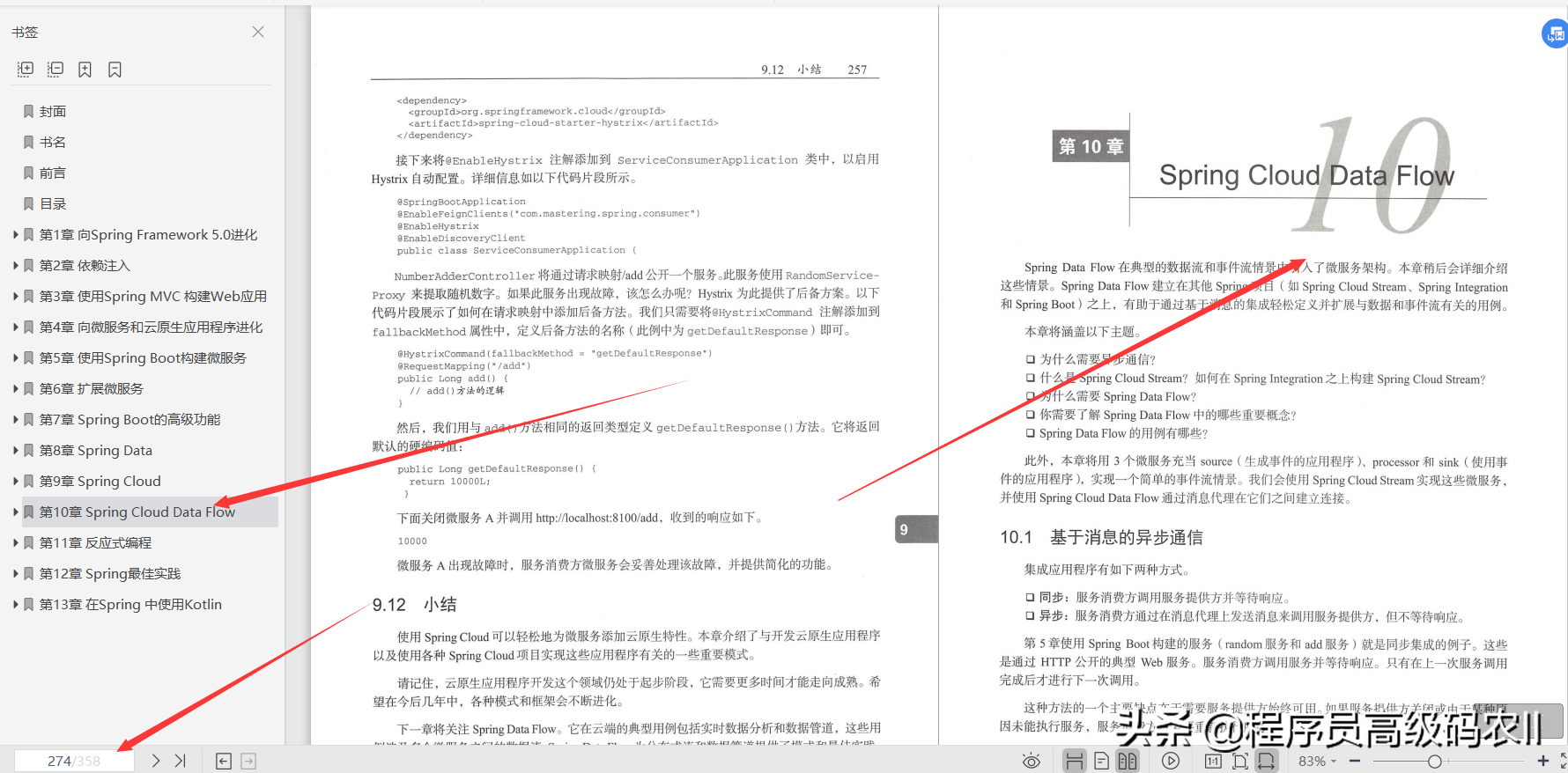This screenshot has width=1568, height=773.
Task: Click the fit page icon
Action: click(x=1240, y=761)
